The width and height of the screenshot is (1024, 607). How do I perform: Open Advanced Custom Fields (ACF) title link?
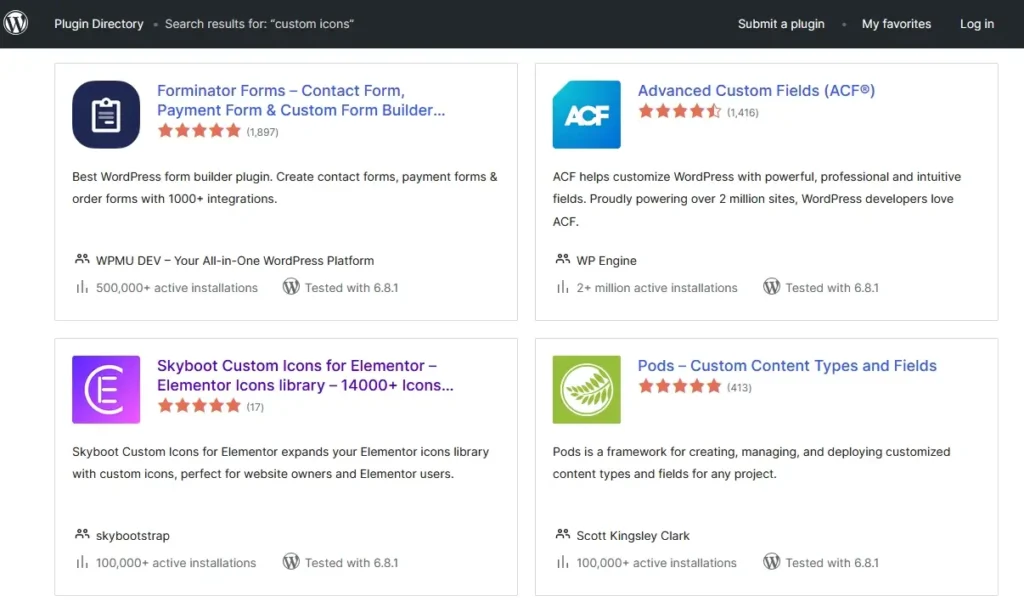click(x=756, y=90)
